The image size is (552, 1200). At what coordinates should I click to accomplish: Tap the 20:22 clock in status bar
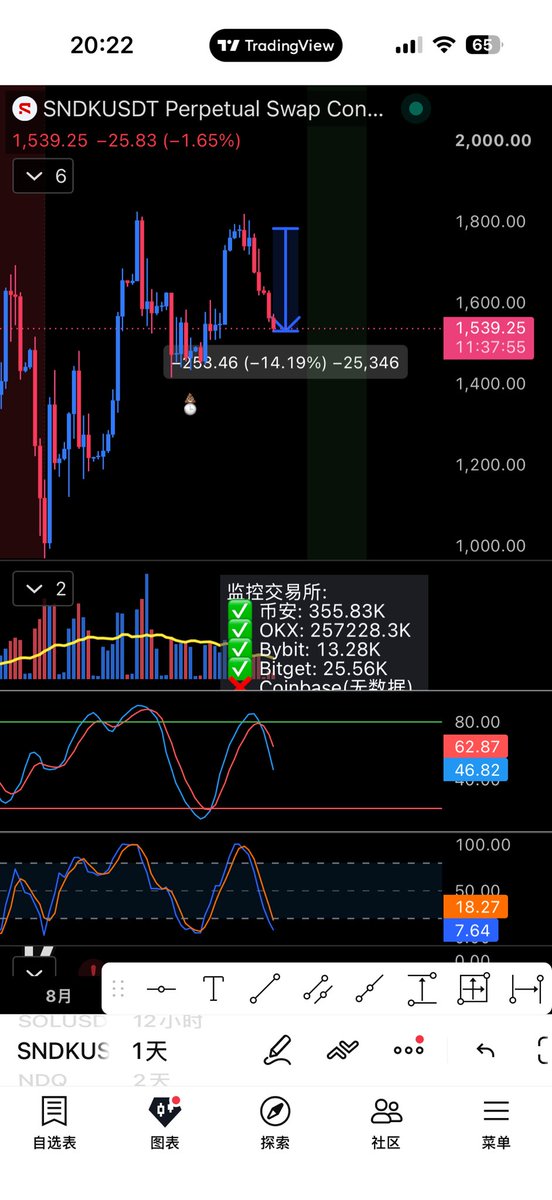pos(101,45)
